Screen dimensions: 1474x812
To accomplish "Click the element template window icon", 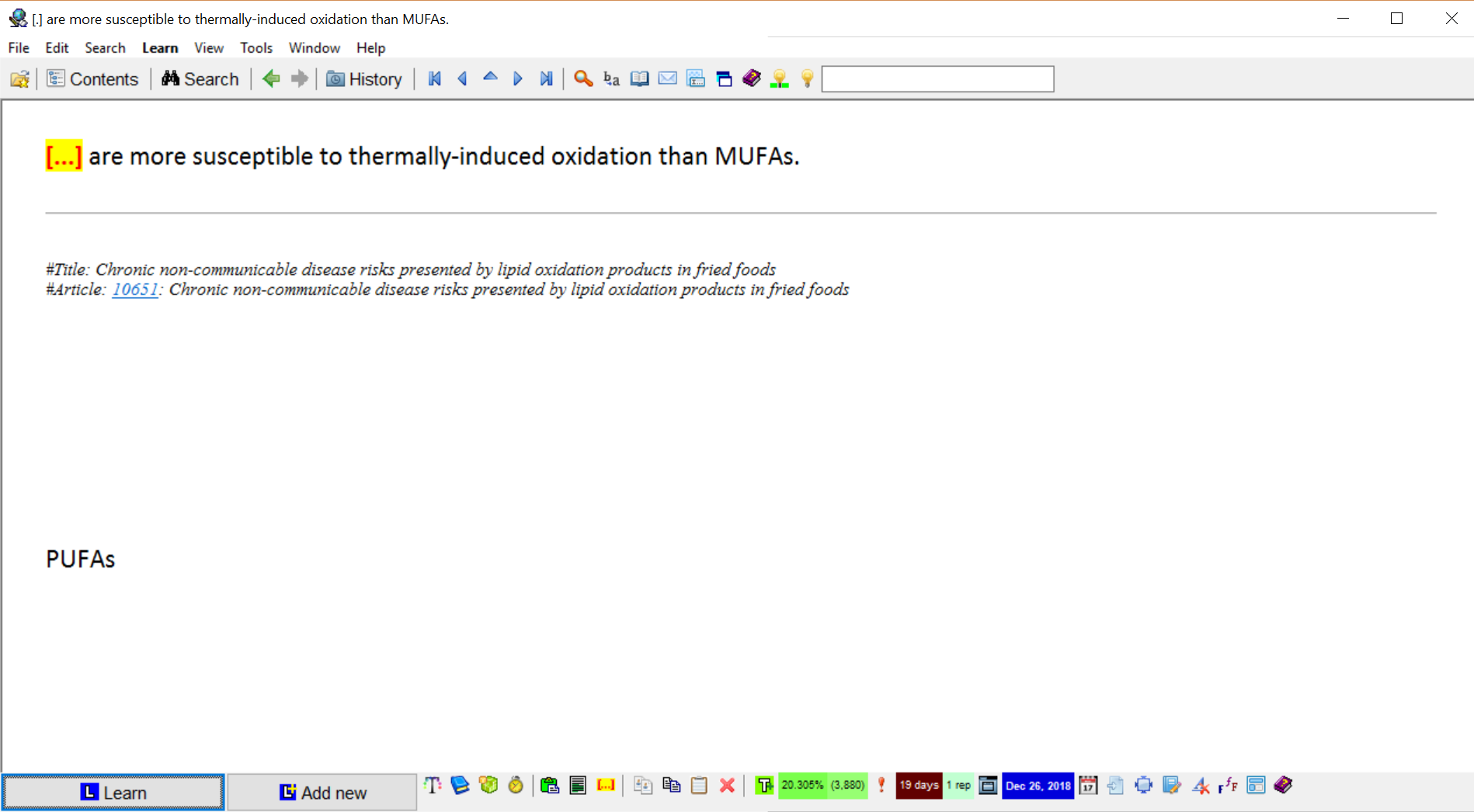I will (696, 78).
